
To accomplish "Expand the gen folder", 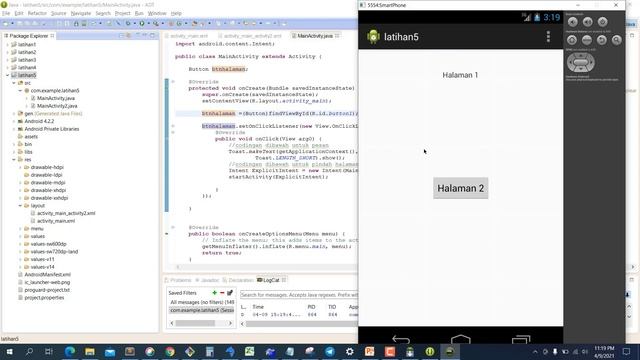I will point(14,113).
